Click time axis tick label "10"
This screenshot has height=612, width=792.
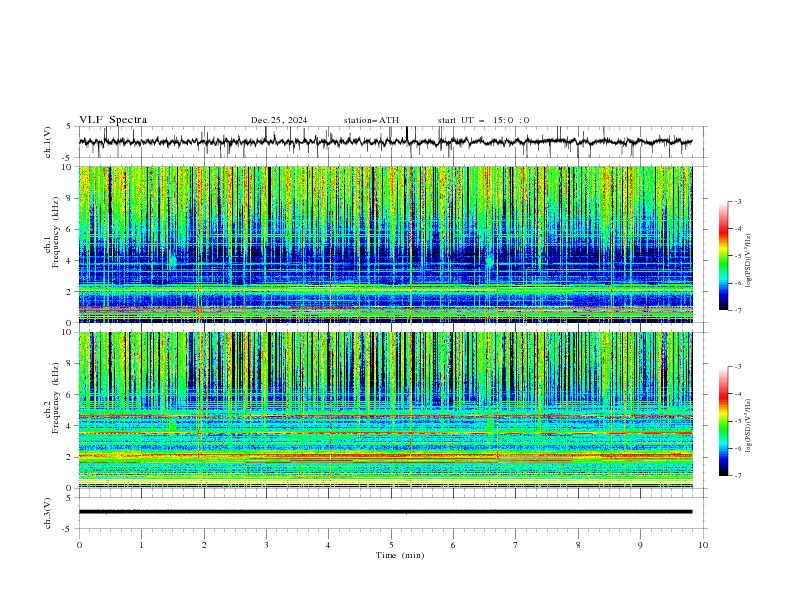pyautogui.click(x=703, y=545)
